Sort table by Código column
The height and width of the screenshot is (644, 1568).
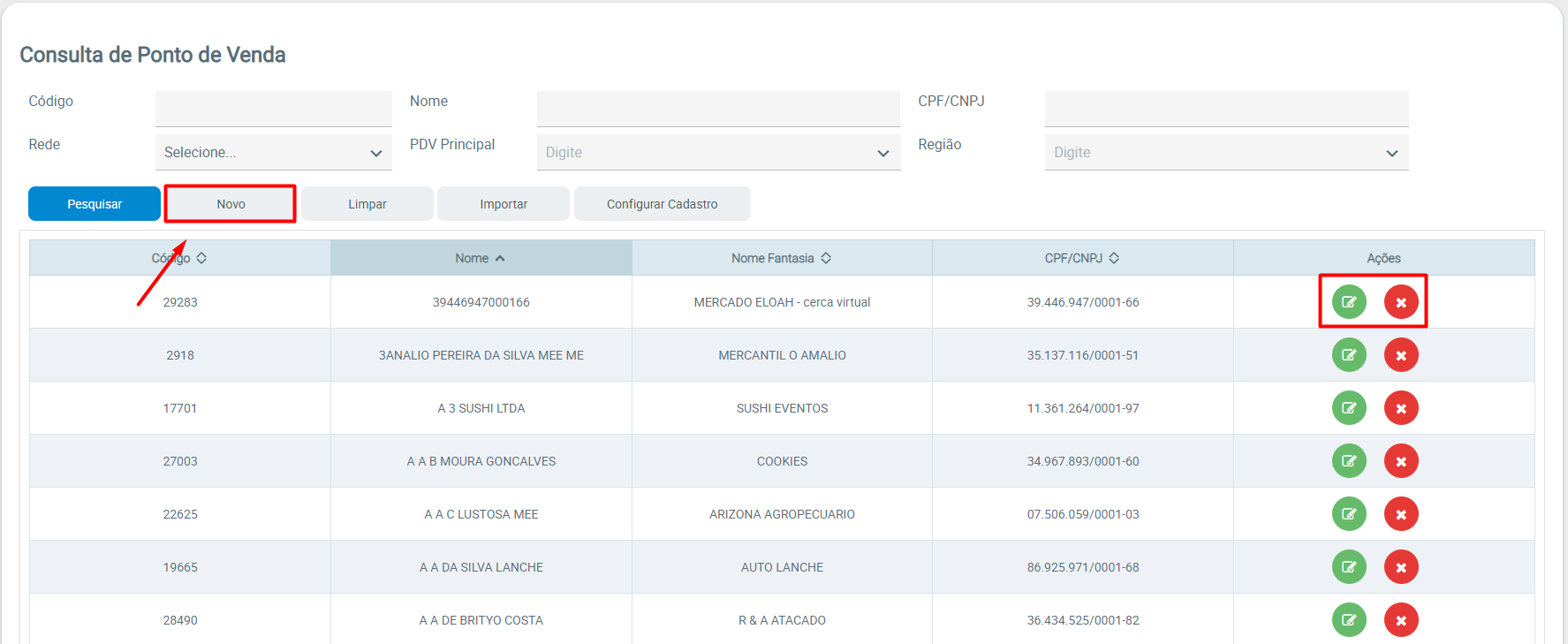pyautogui.click(x=179, y=258)
